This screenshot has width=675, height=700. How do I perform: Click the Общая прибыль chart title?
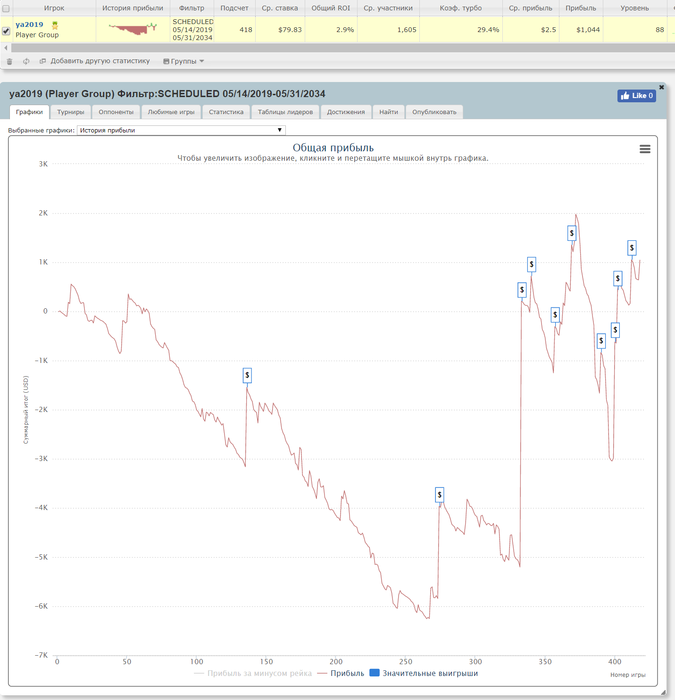coord(333,148)
